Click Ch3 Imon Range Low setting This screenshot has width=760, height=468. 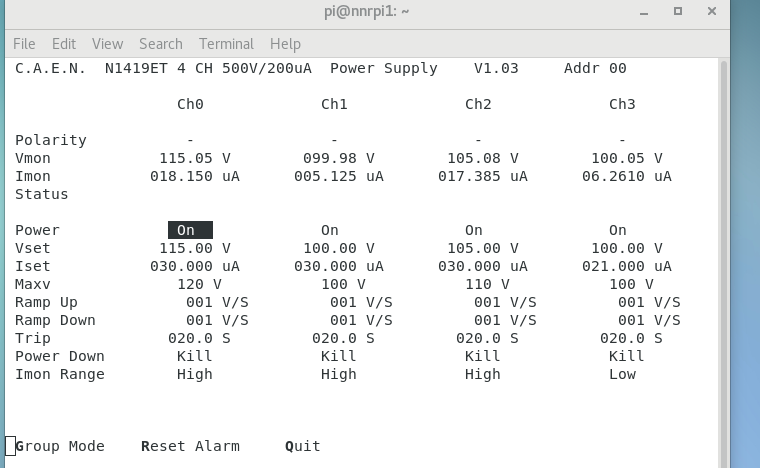pyautogui.click(x=622, y=374)
